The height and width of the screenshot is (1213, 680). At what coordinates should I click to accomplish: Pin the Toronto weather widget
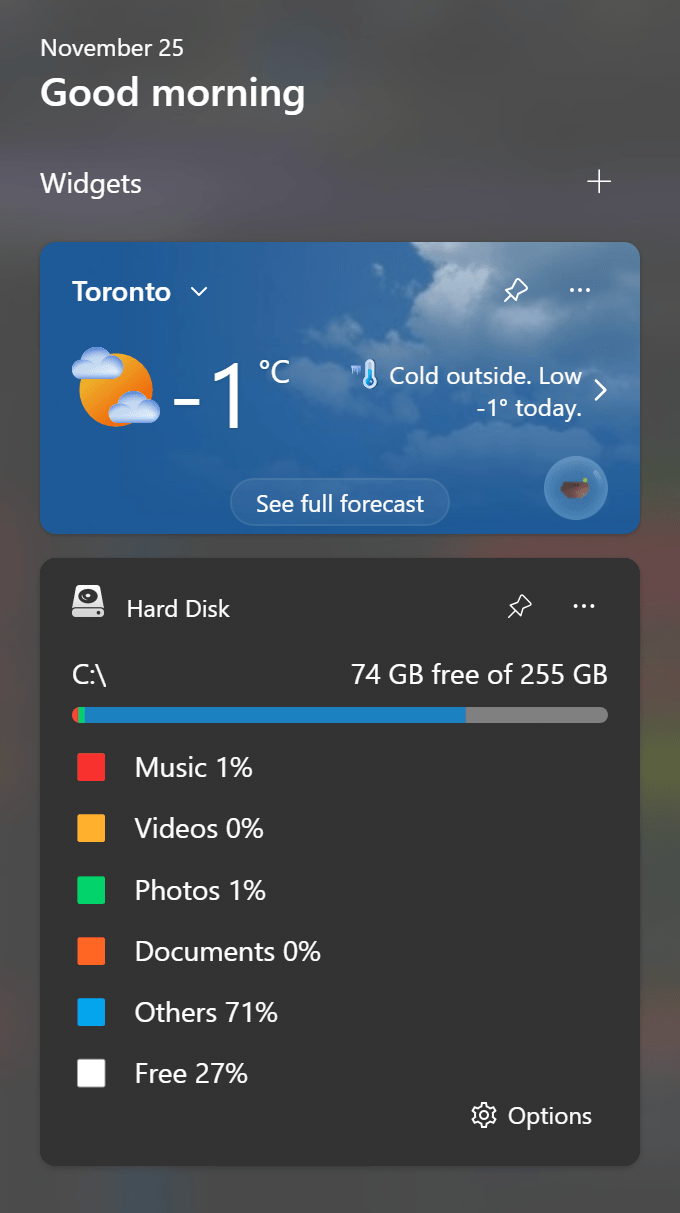(x=515, y=290)
